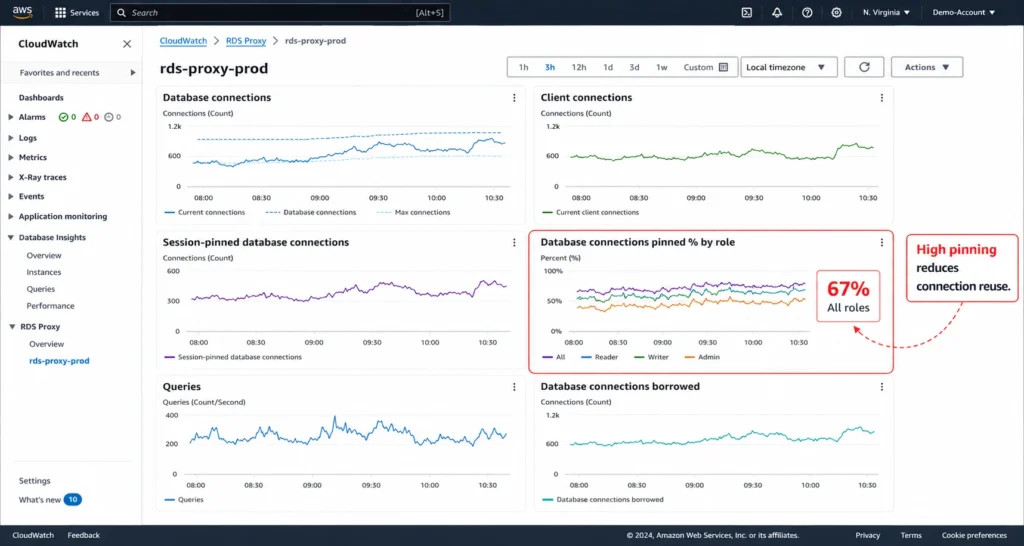Open Database Insights Instances page
1024x546 pixels.
click(44, 272)
